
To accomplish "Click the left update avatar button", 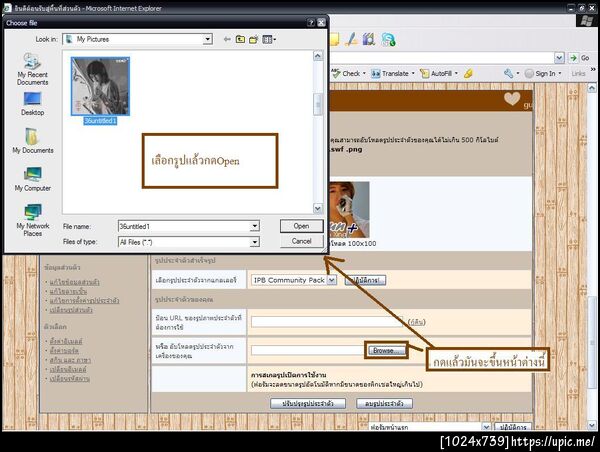I will coord(308,403).
